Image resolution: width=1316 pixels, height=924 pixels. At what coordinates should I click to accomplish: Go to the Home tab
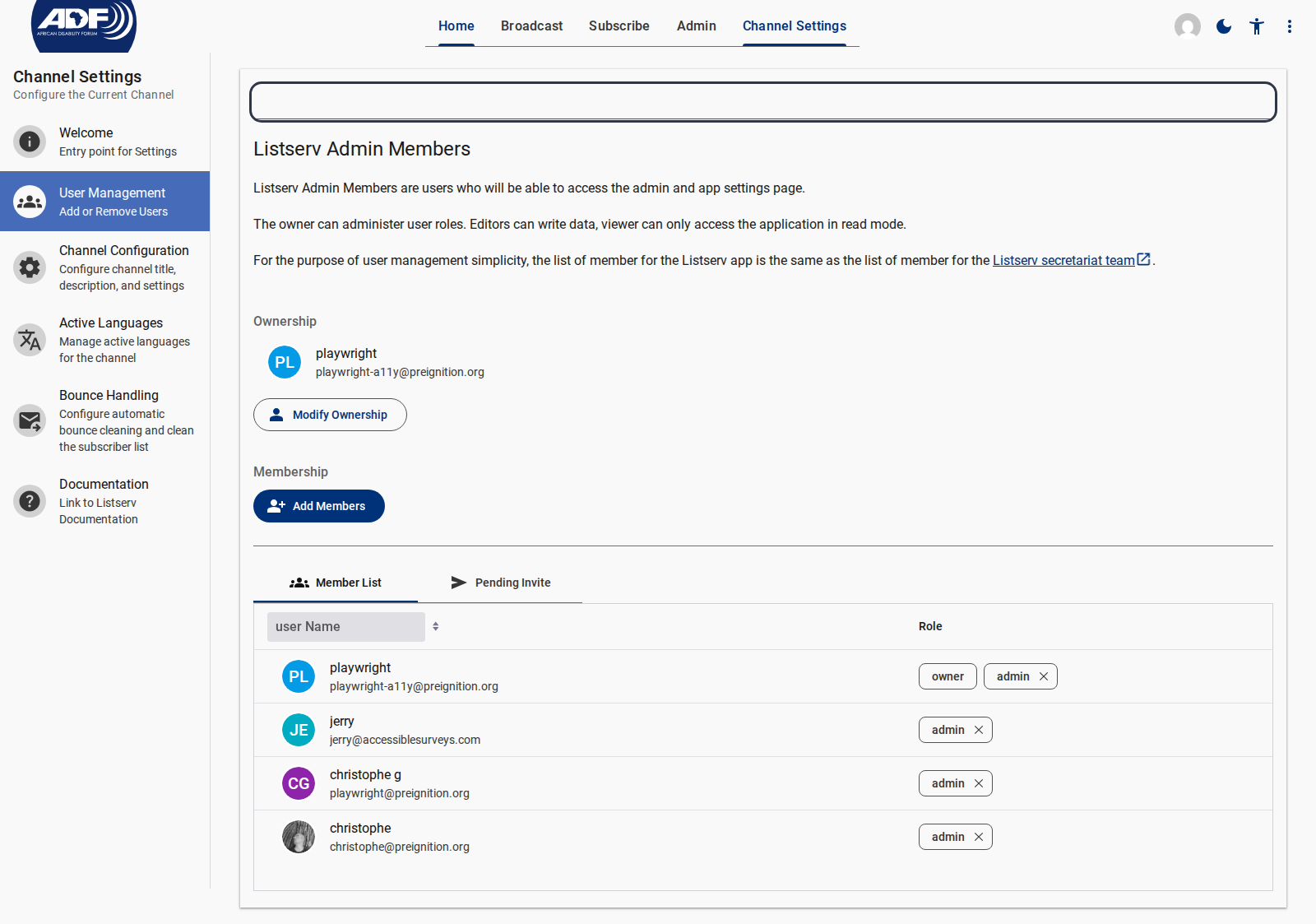(456, 26)
